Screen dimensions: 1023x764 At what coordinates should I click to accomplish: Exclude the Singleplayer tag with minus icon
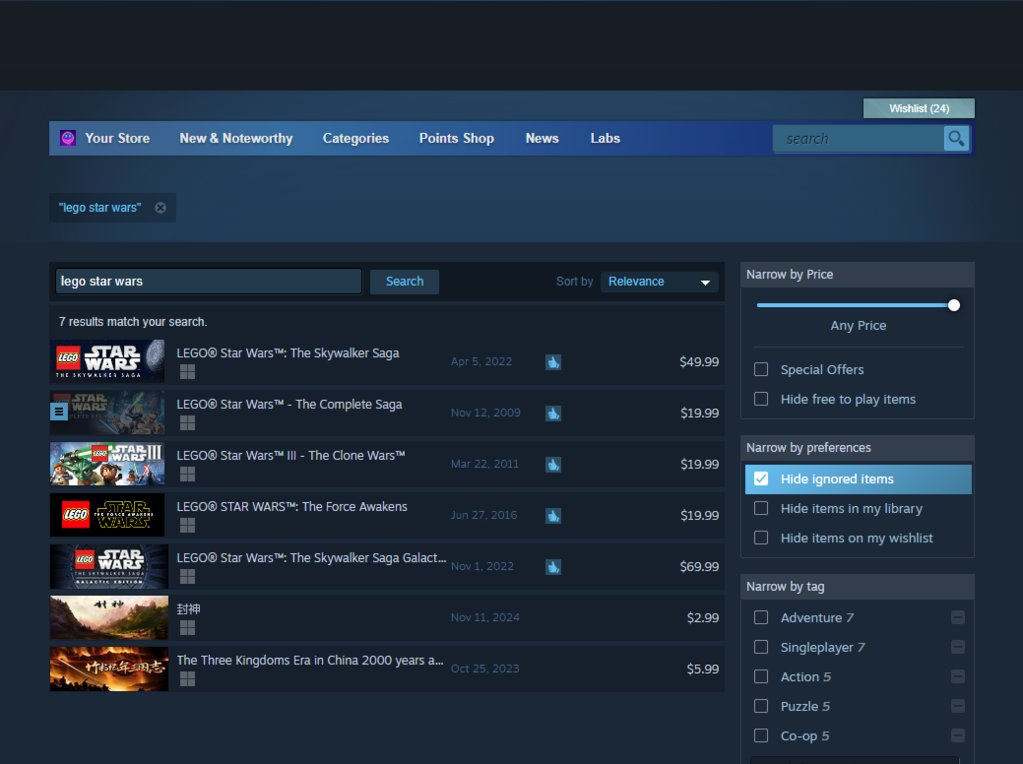[x=958, y=647]
